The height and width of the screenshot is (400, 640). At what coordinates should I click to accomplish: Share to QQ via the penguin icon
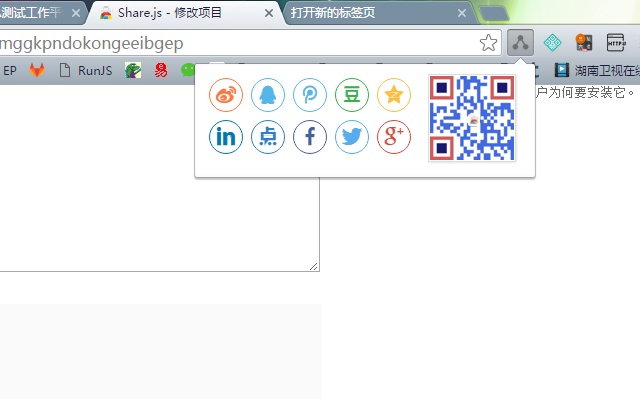coord(268,95)
